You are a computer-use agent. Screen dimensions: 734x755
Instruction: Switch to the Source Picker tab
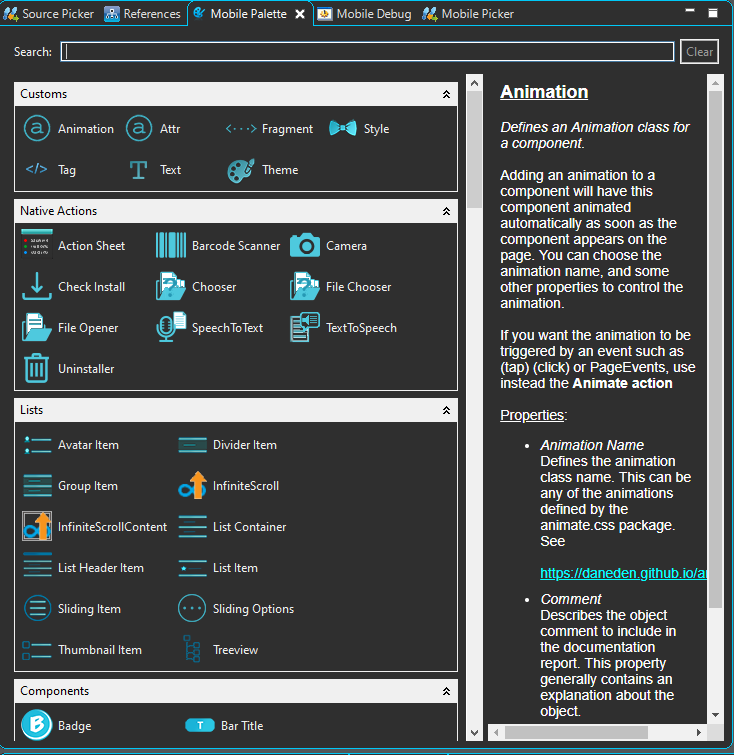click(x=48, y=14)
